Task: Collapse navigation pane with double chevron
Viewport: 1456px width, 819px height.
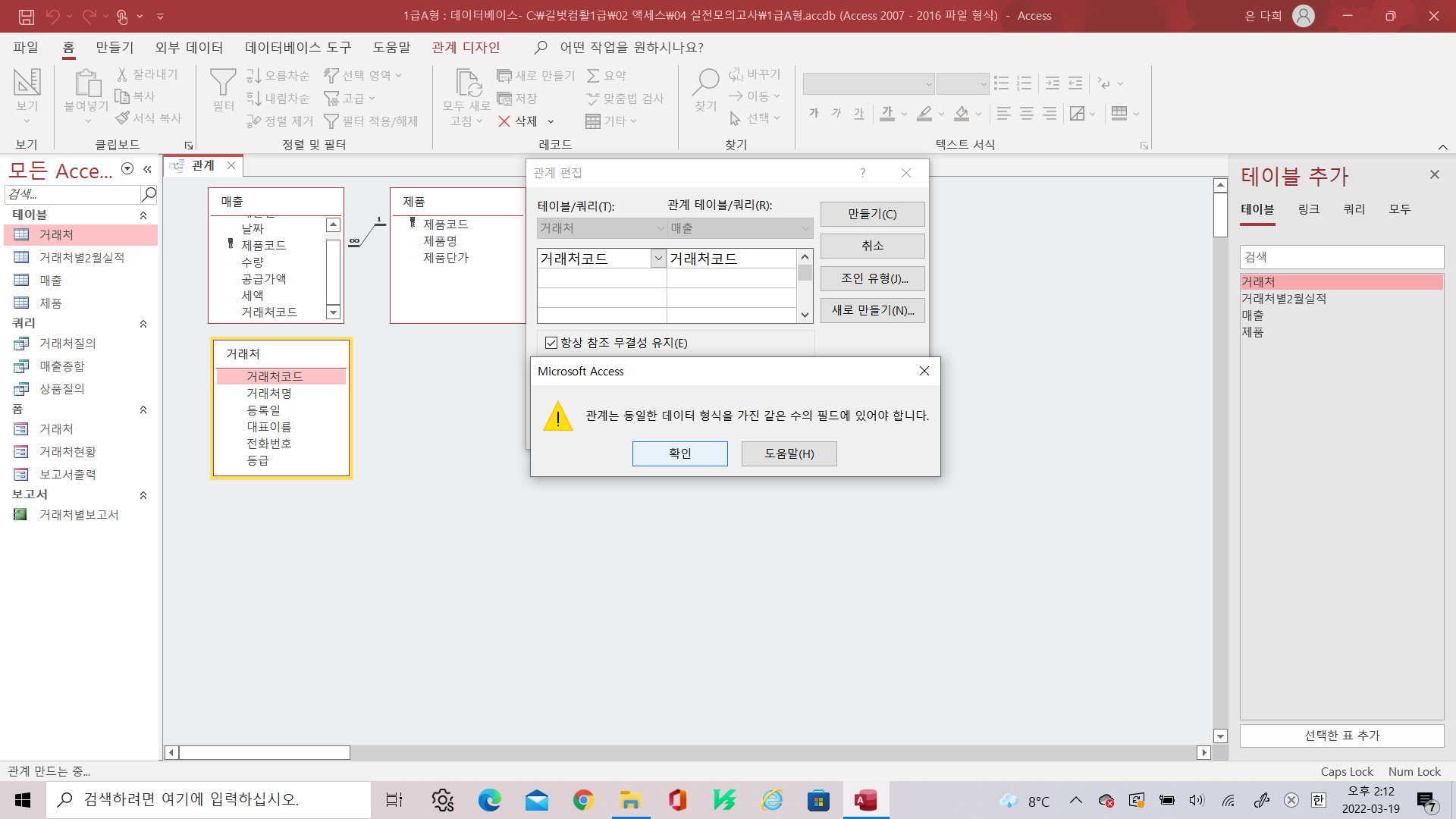Action: 148,169
